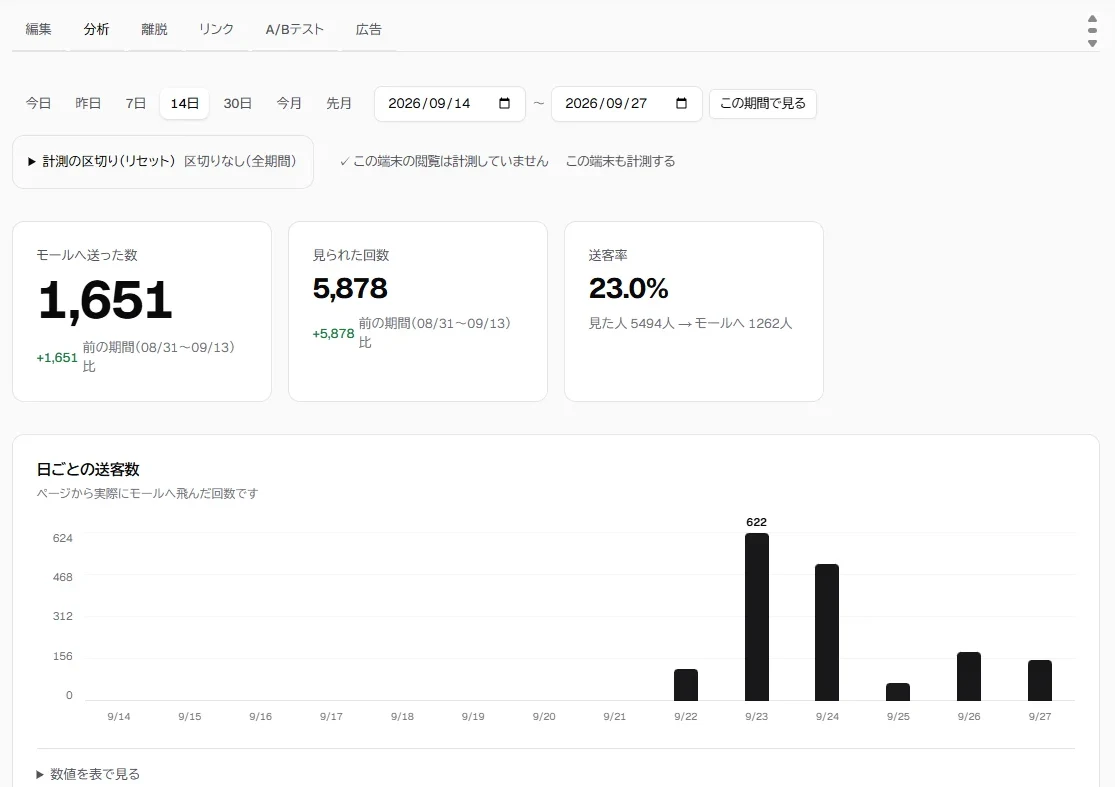Image resolution: width=1115 pixels, height=787 pixels.
Task: Click the 見た人 5494人 → モールへ 1262人 text
Action: (x=690, y=323)
